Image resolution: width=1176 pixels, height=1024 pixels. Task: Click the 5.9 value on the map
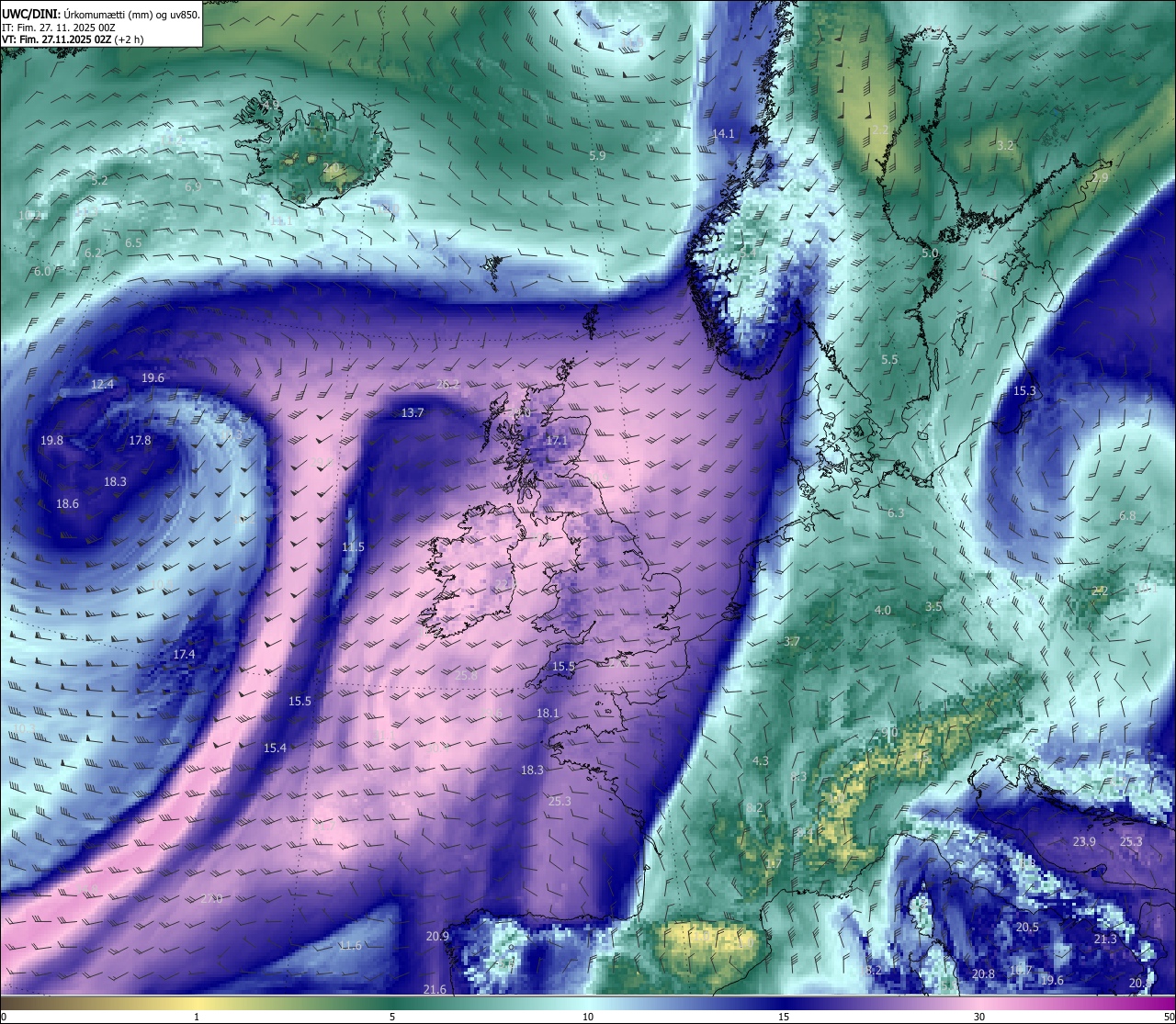tap(597, 156)
